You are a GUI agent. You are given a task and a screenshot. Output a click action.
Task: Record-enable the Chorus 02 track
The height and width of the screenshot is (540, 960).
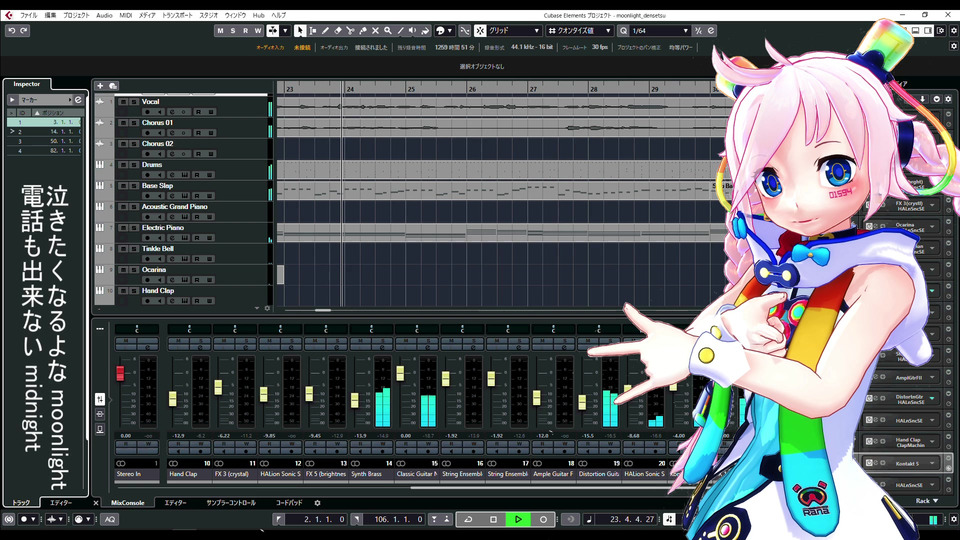click(147, 154)
